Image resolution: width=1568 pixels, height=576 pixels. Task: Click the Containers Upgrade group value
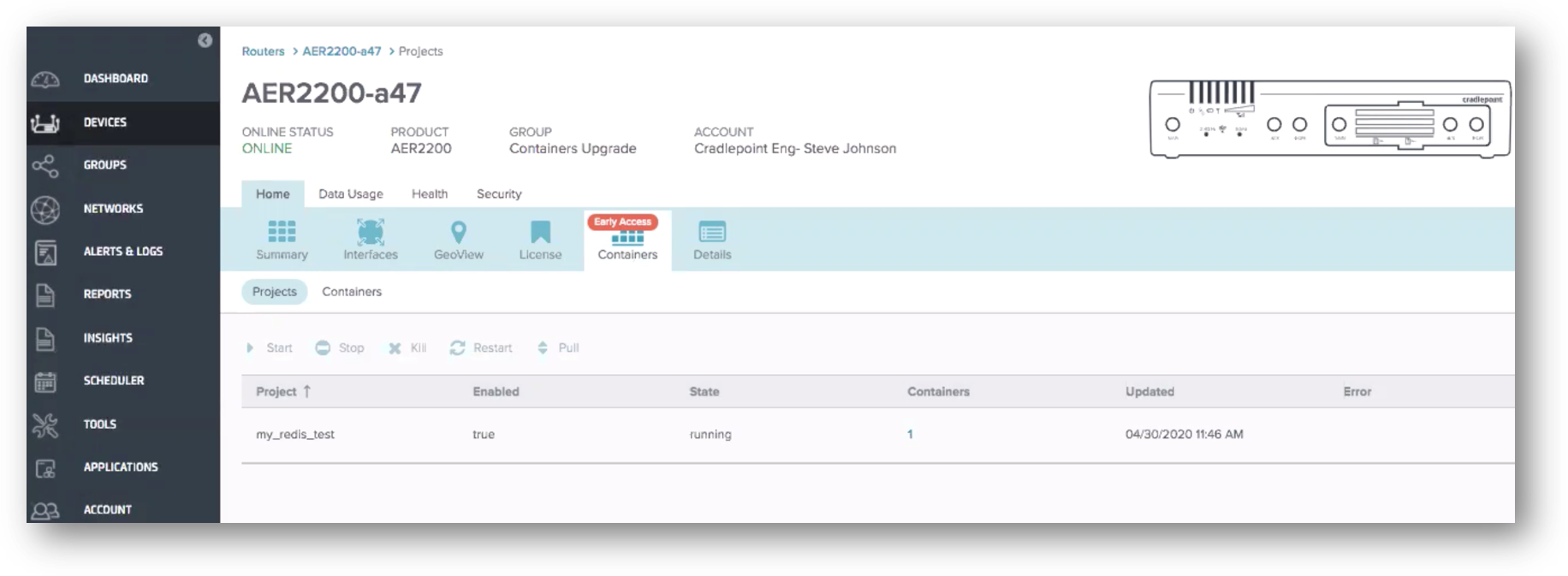(573, 149)
